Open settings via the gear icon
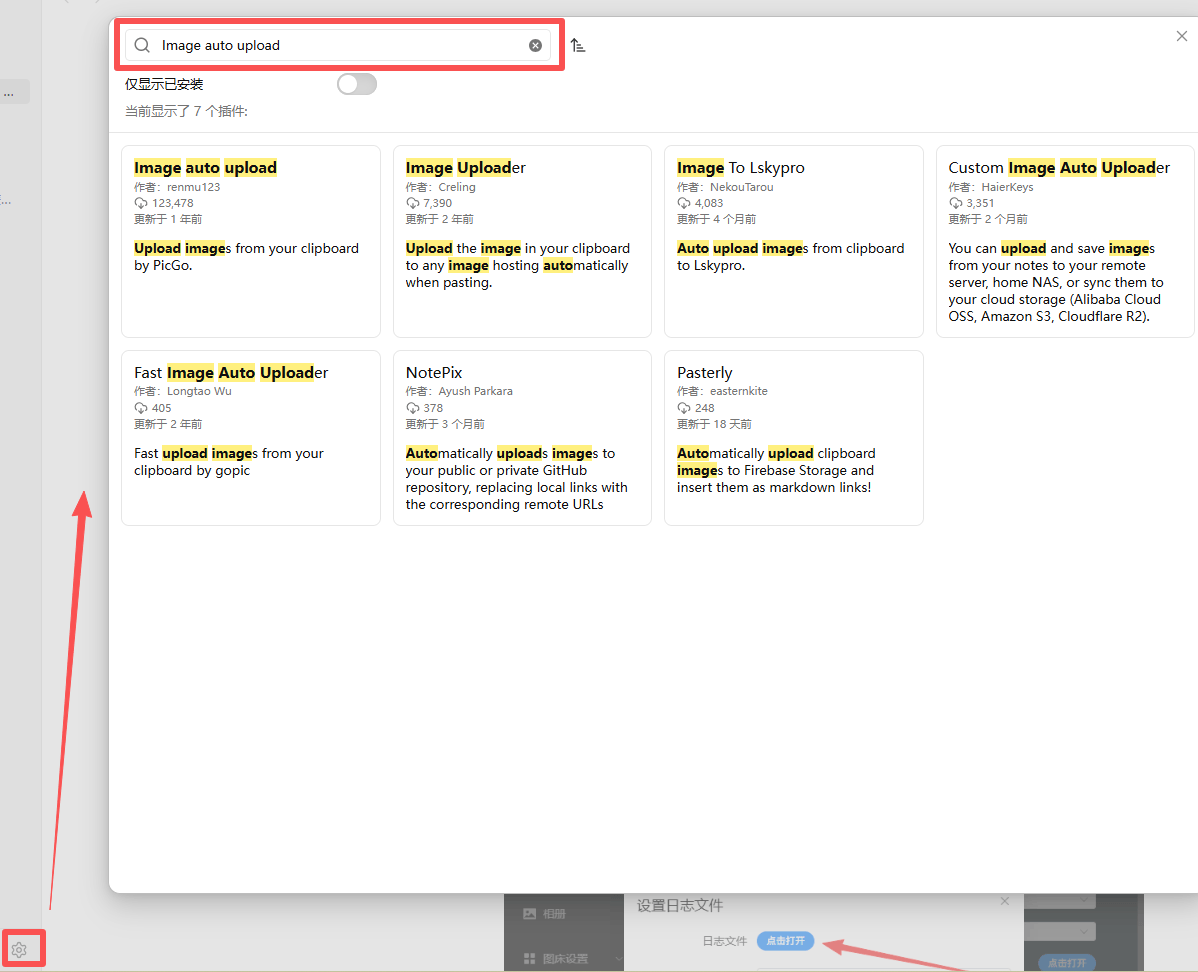 pos(19,949)
